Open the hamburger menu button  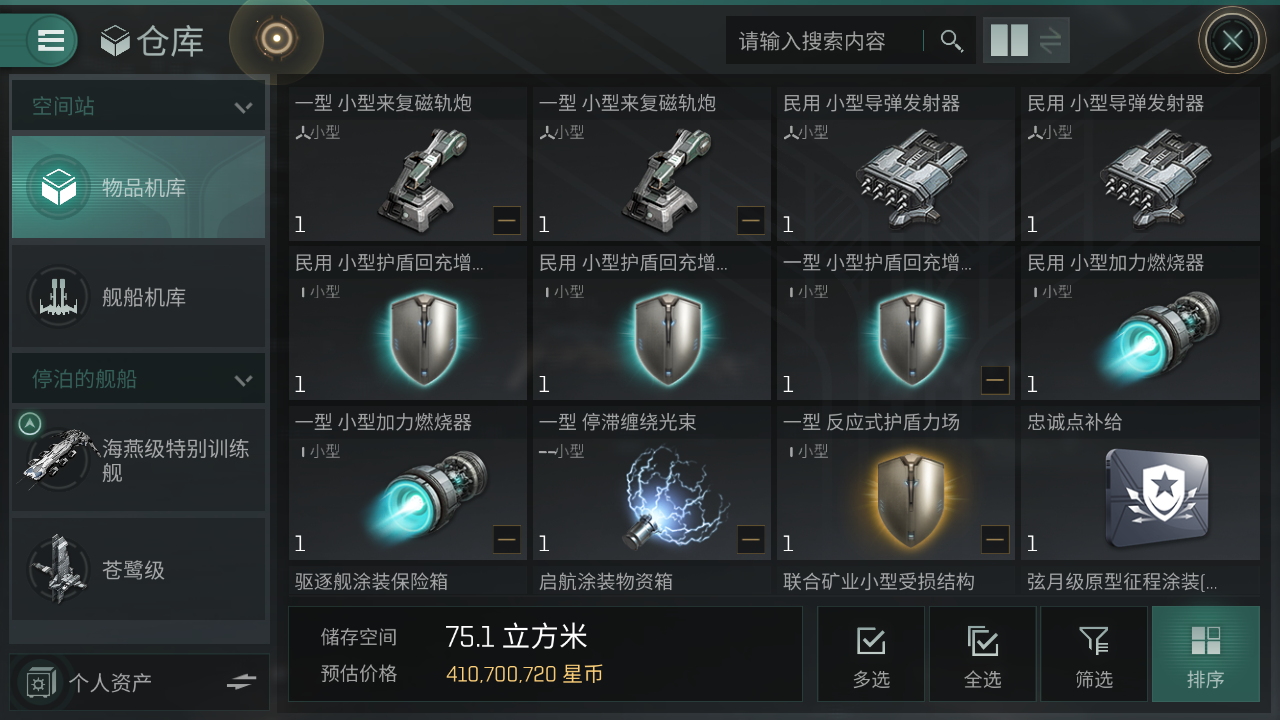point(50,40)
